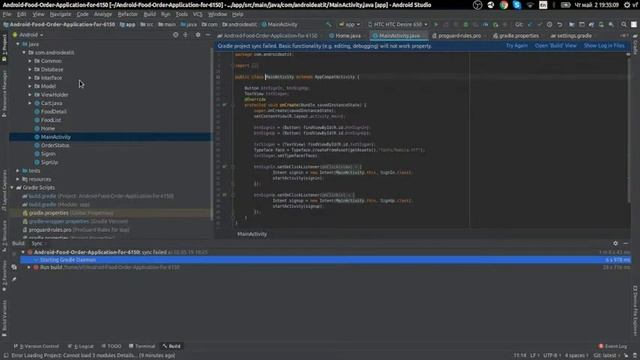Screen dimensions: 640x360
Task: Open the Version Control tool window tab
Action: click(36, 346)
